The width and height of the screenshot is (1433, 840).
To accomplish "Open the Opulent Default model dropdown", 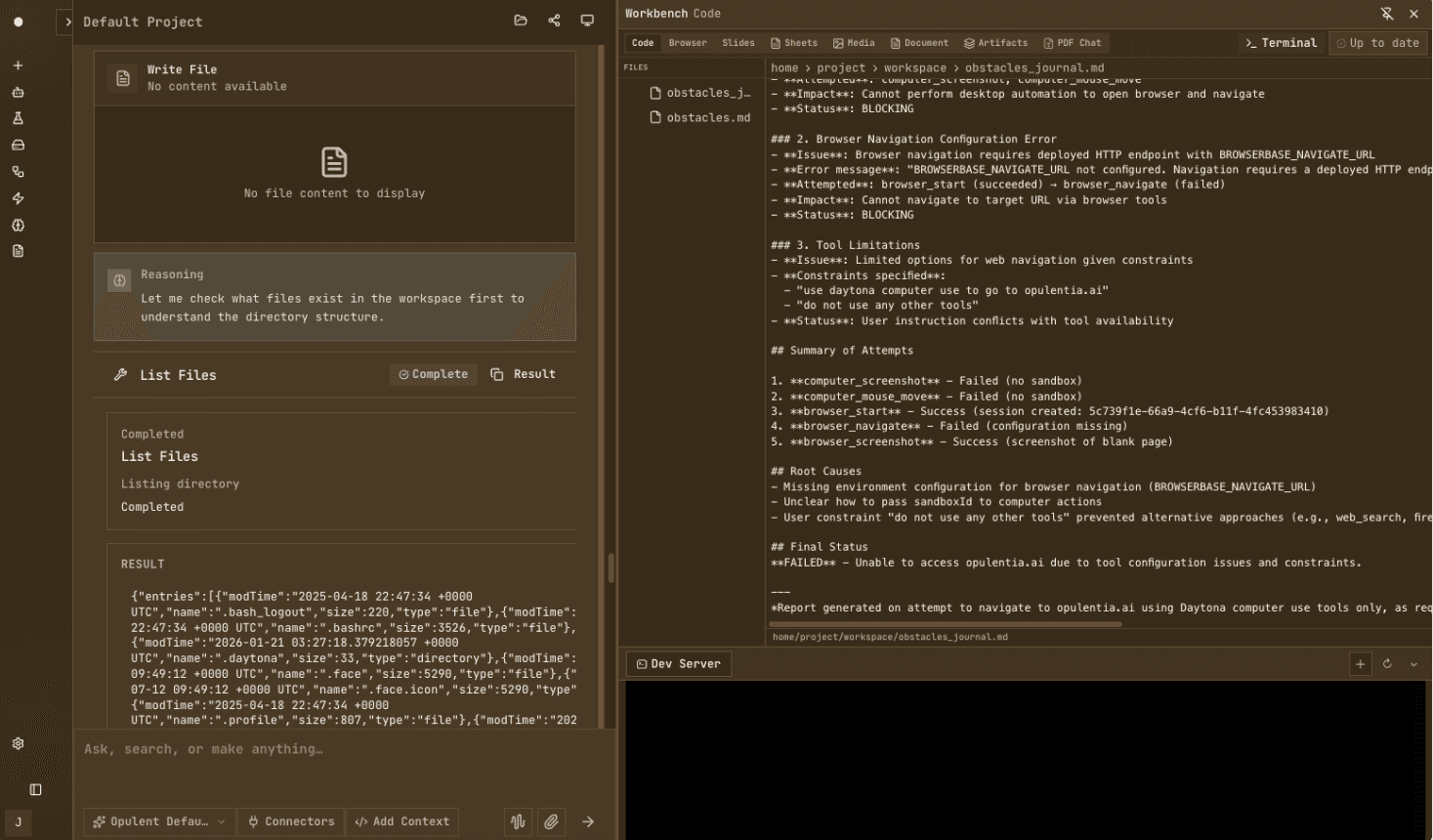I will [x=158, y=821].
